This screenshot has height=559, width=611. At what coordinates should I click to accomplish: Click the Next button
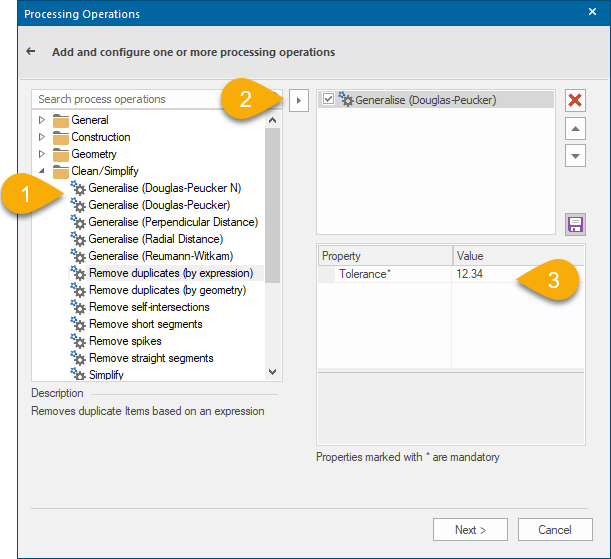point(470,530)
